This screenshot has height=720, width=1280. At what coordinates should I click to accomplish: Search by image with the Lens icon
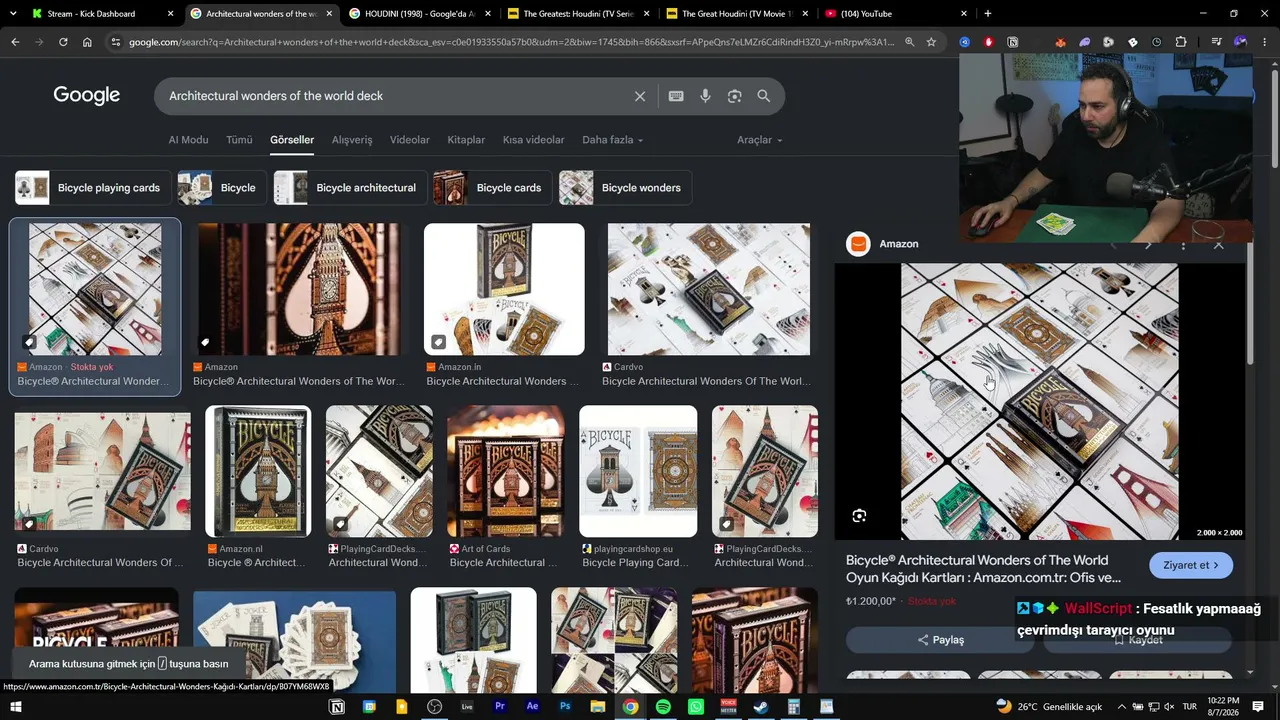pos(734,96)
